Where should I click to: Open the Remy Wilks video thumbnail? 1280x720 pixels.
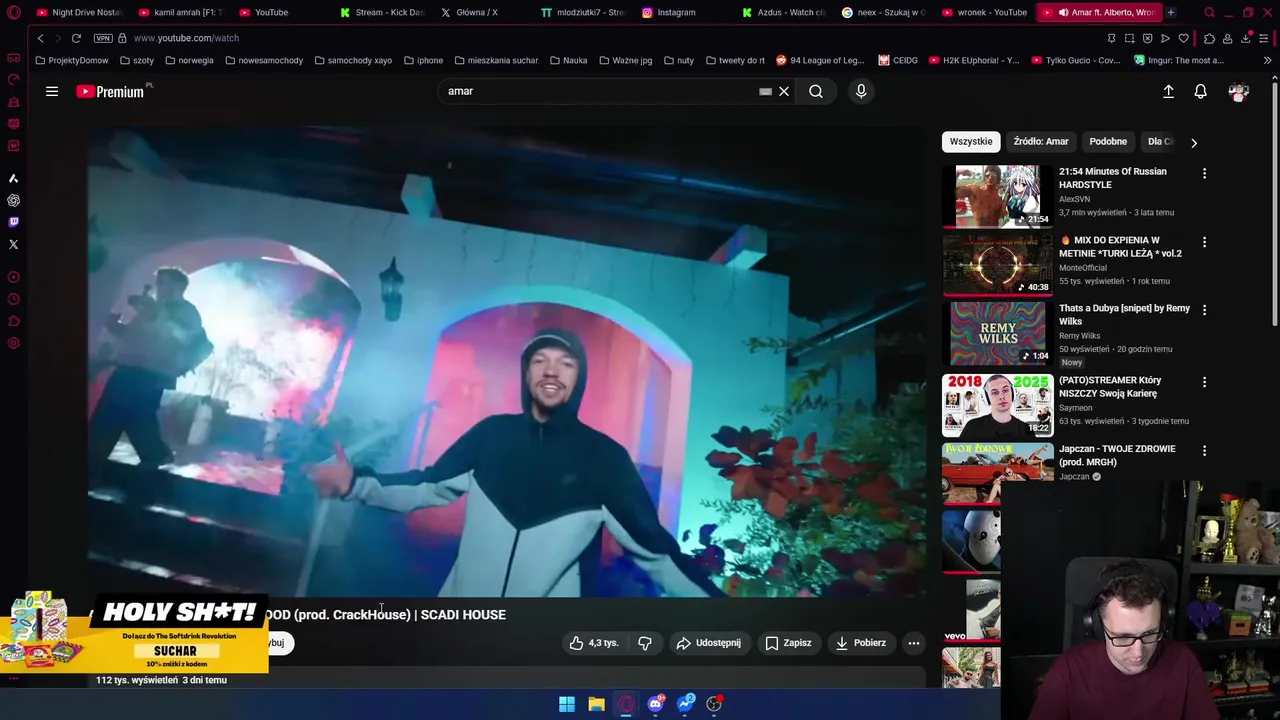click(x=997, y=333)
